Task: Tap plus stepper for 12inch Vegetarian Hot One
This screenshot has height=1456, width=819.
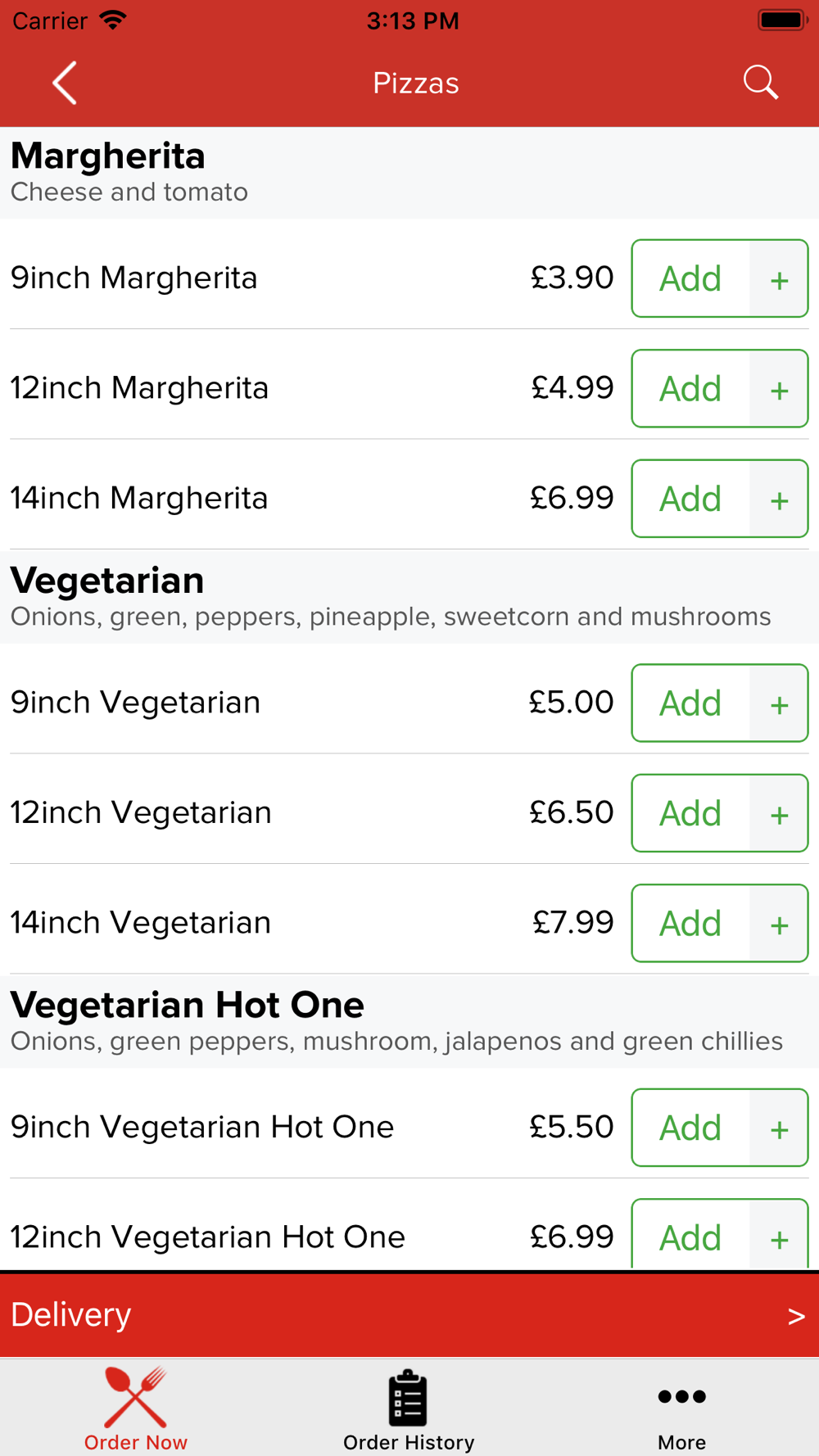Action: pos(779,1237)
